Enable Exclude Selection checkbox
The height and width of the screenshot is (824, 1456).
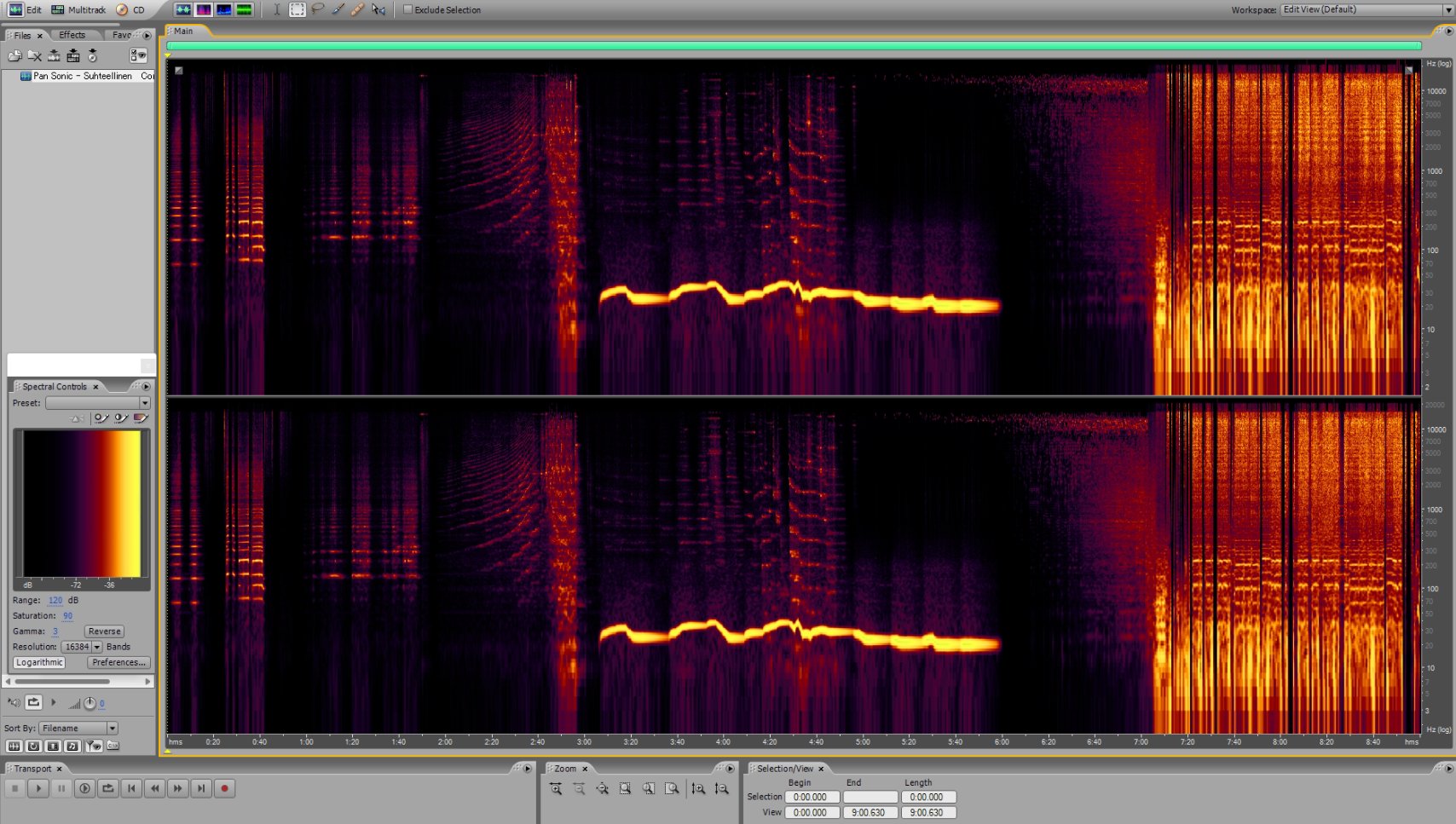click(x=407, y=9)
